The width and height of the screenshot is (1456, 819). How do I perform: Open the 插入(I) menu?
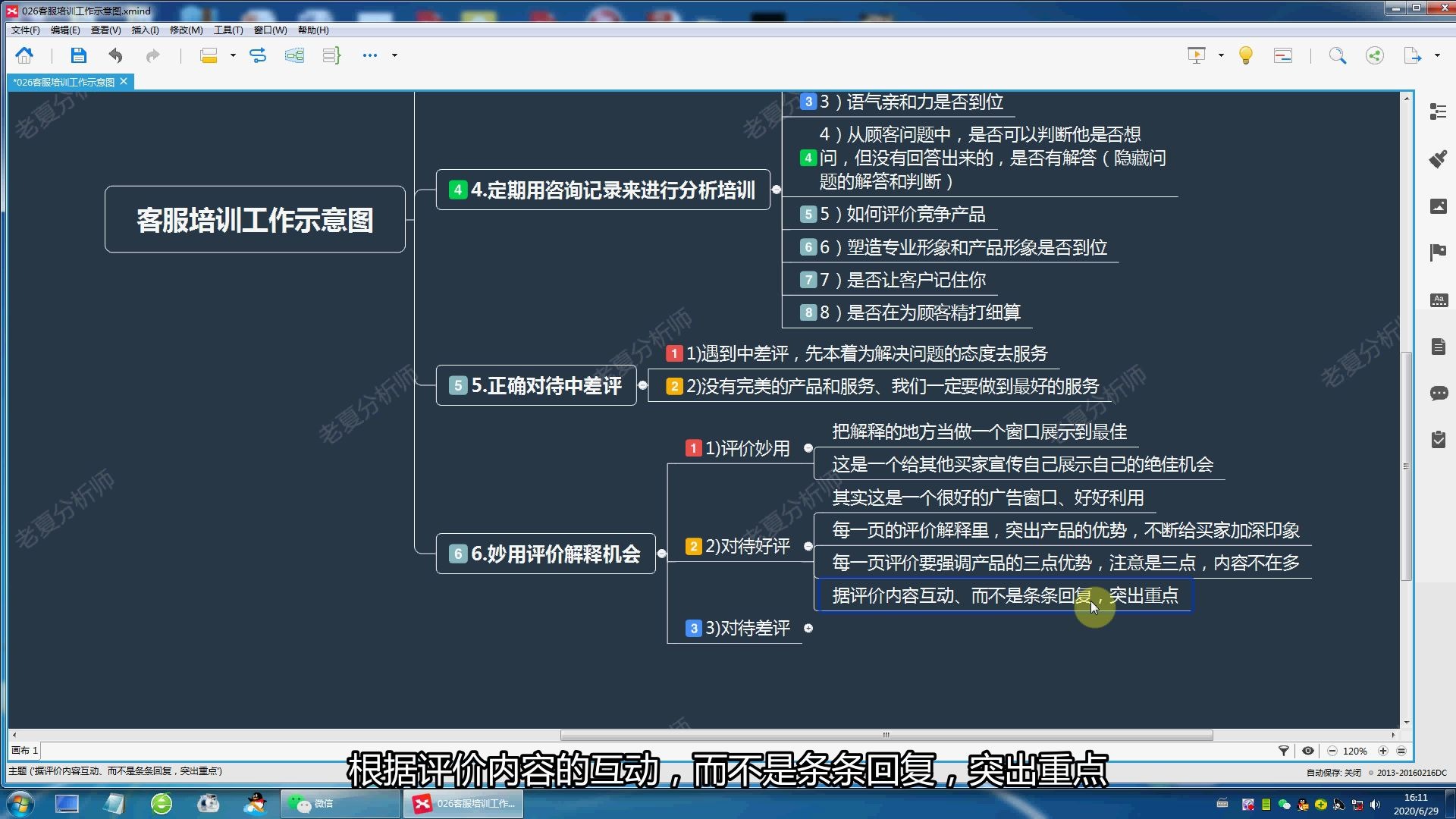(x=145, y=30)
